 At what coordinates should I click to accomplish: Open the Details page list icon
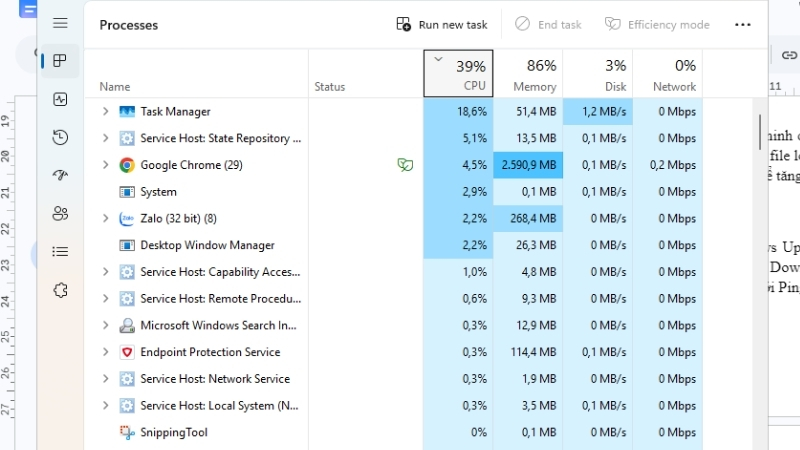click(x=60, y=252)
